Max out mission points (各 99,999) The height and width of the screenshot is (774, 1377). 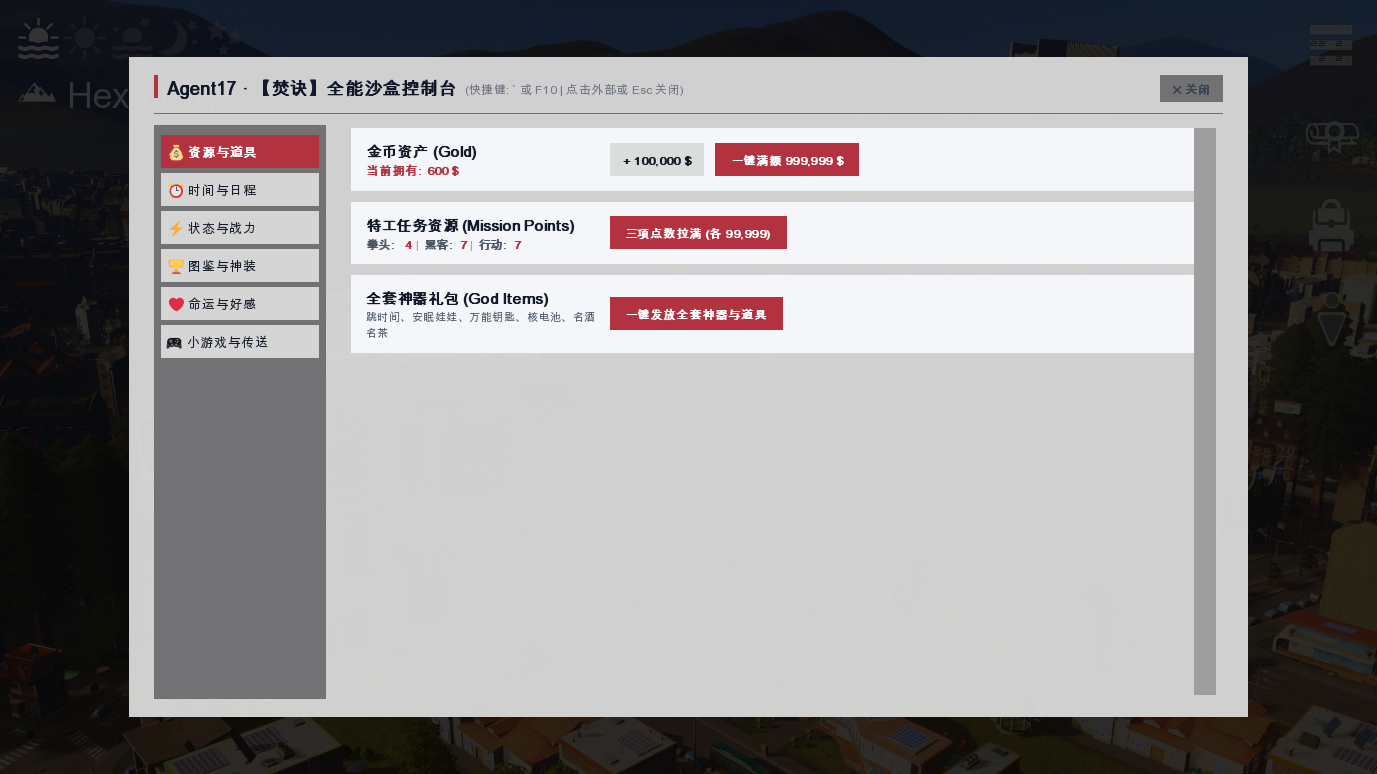point(698,233)
